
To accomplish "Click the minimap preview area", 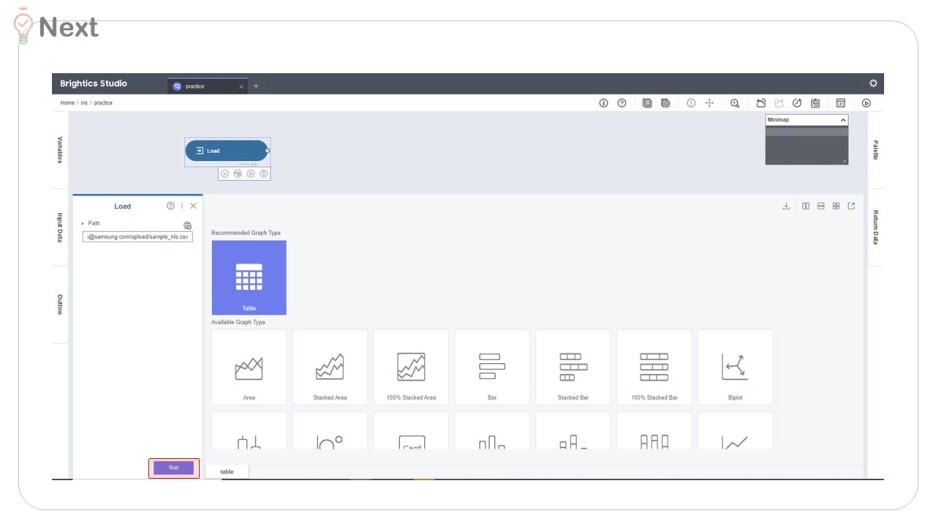I will tap(806, 145).
